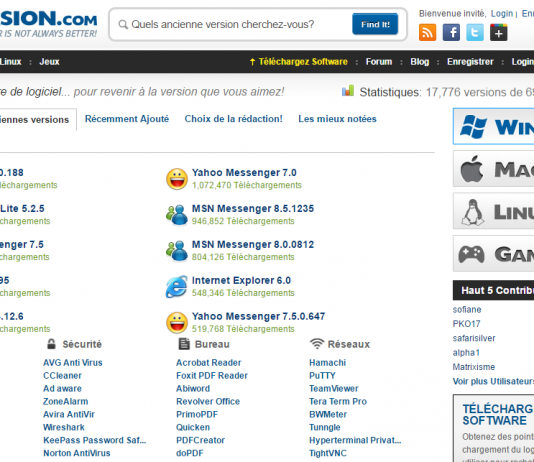The width and height of the screenshot is (534, 462).
Task: Open the BWMeter link
Action: pos(328,414)
